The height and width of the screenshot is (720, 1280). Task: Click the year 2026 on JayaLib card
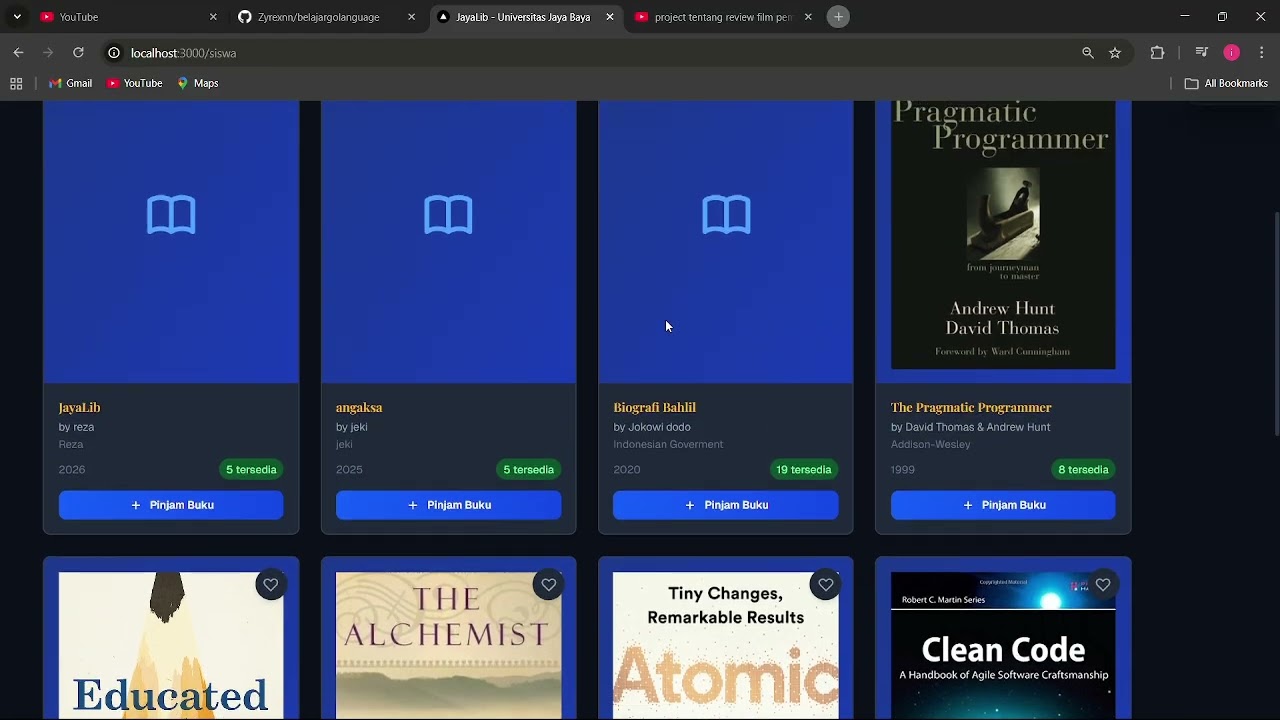[72, 469]
